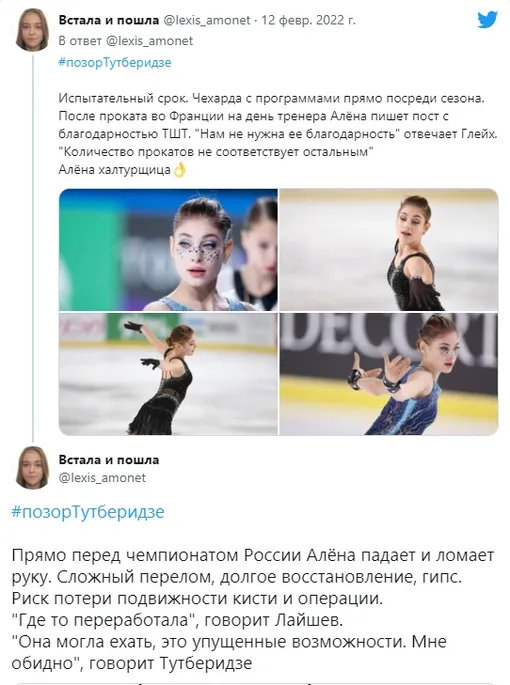The width and height of the screenshot is (510, 685).
Task: Click the top display name Встала и пошла
Action: pyautogui.click(x=108, y=20)
